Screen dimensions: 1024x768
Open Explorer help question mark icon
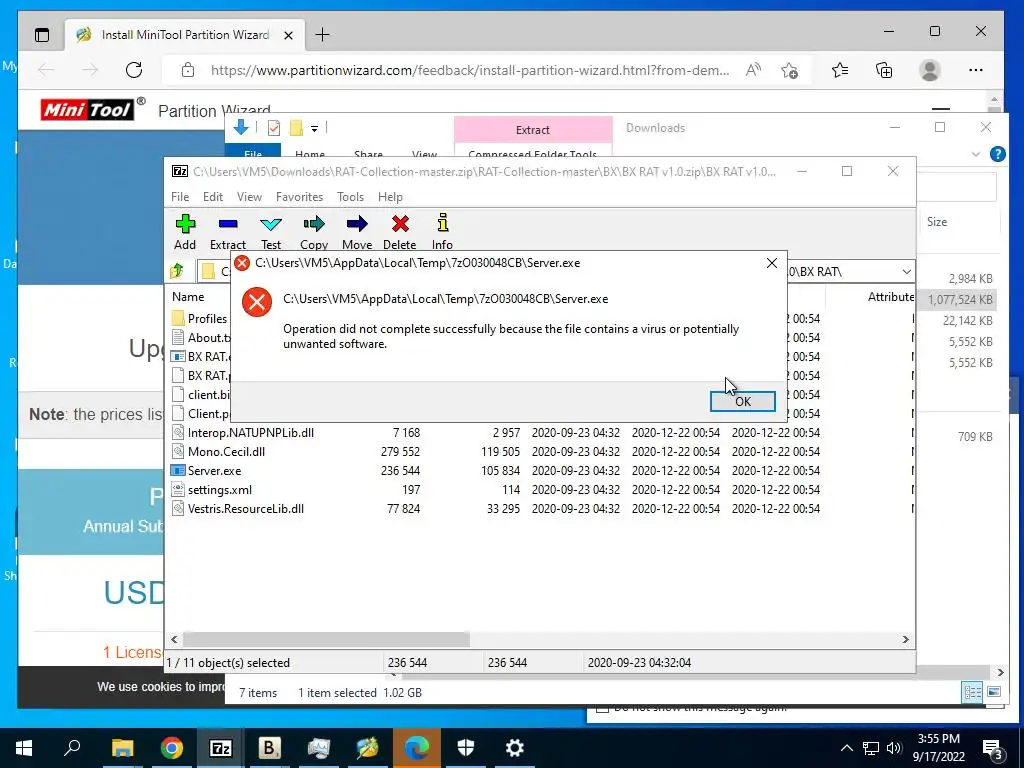(x=997, y=154)
